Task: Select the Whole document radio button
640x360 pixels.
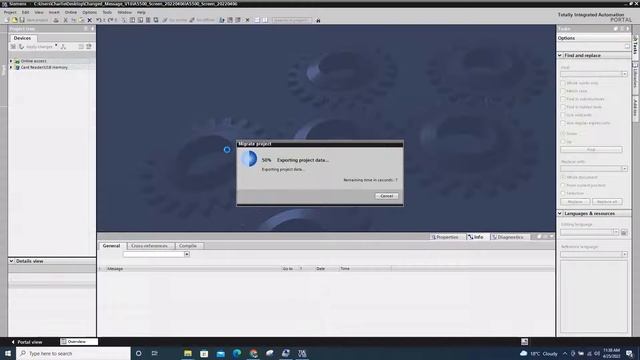Action: [563, 177]
